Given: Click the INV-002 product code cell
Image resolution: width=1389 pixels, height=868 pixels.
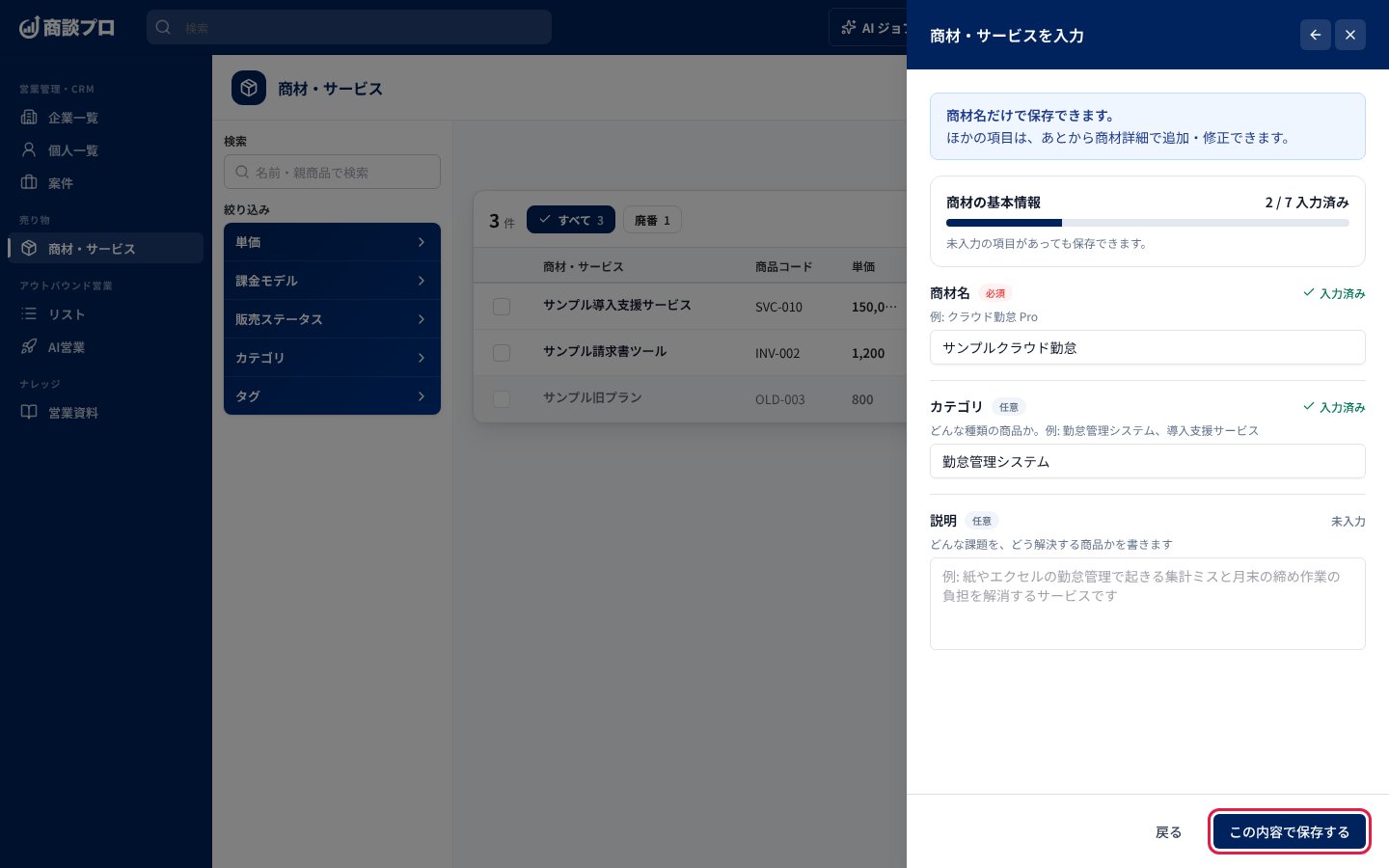Looking at the screenshot, I should click(777, 353).
